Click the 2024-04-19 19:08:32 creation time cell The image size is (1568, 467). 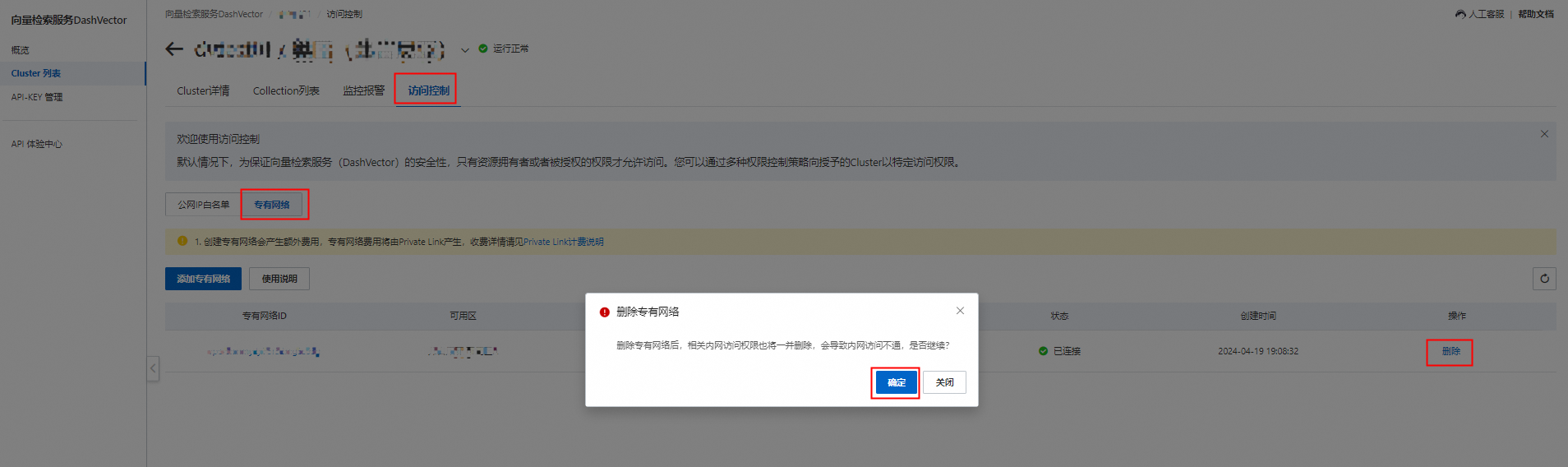click(x=1258, y=351)
